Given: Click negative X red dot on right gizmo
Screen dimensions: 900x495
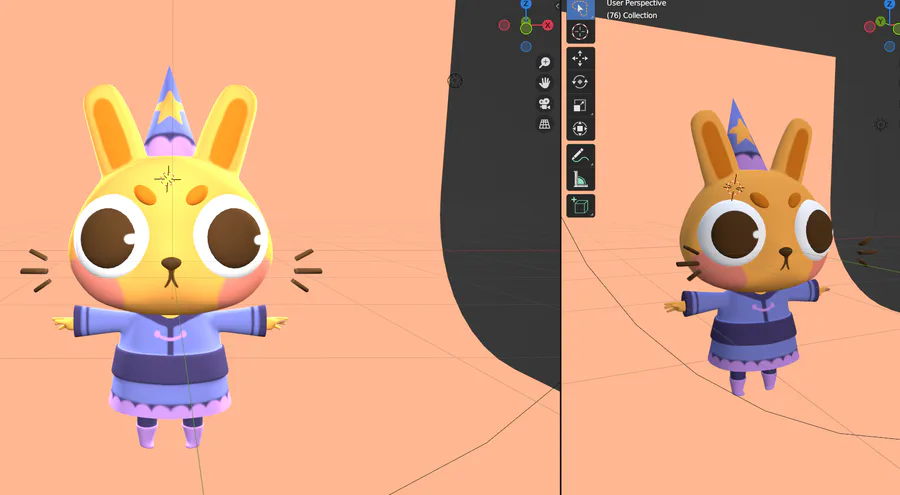Looking at the screenshot, I should tap(870, 27).
